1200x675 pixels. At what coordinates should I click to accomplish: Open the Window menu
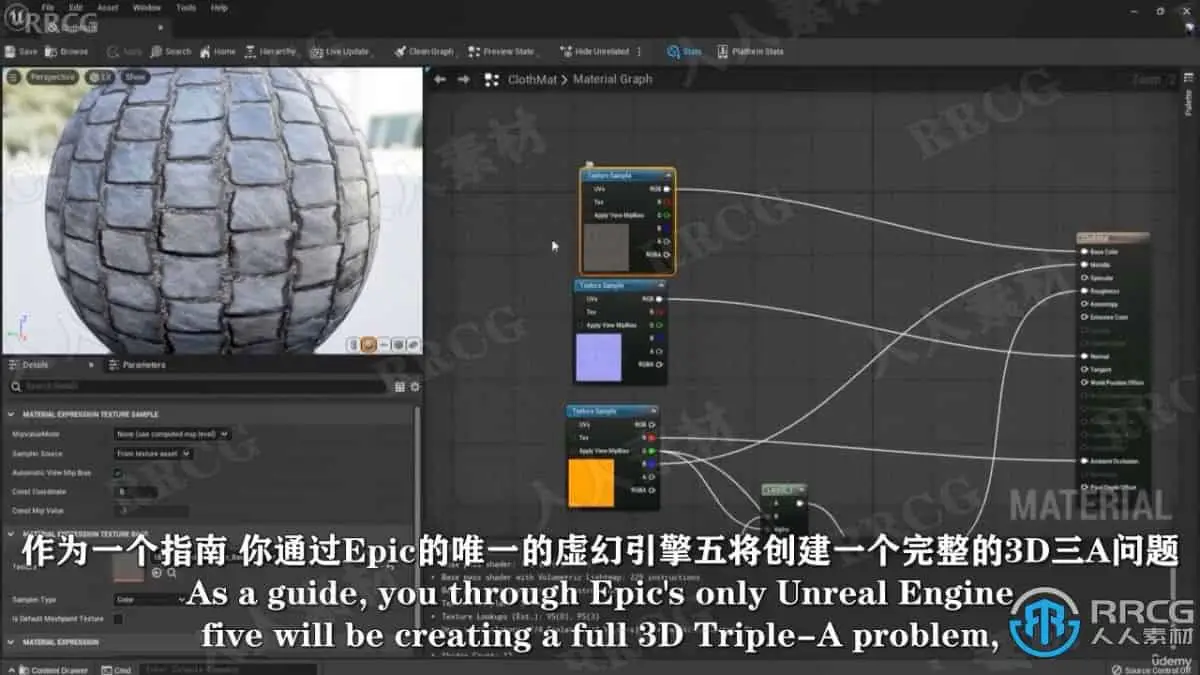(146, 7)
